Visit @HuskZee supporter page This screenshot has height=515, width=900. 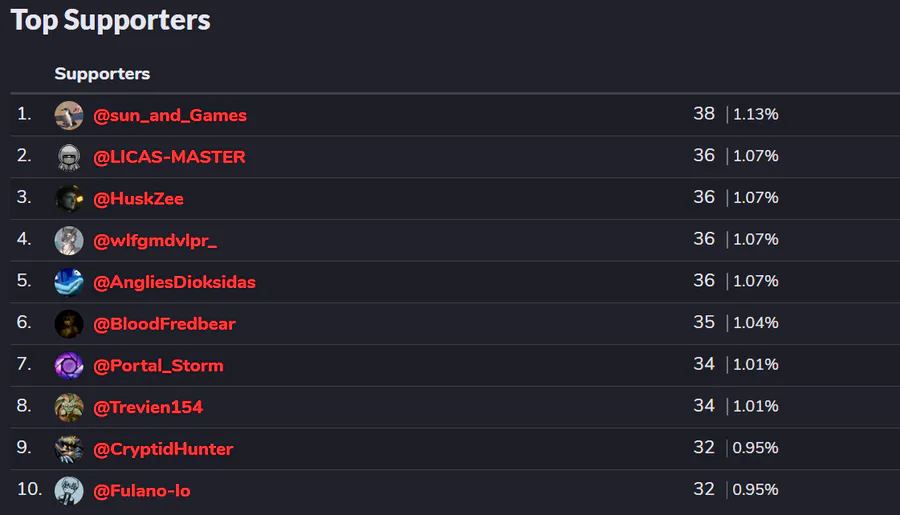(138, 199)
